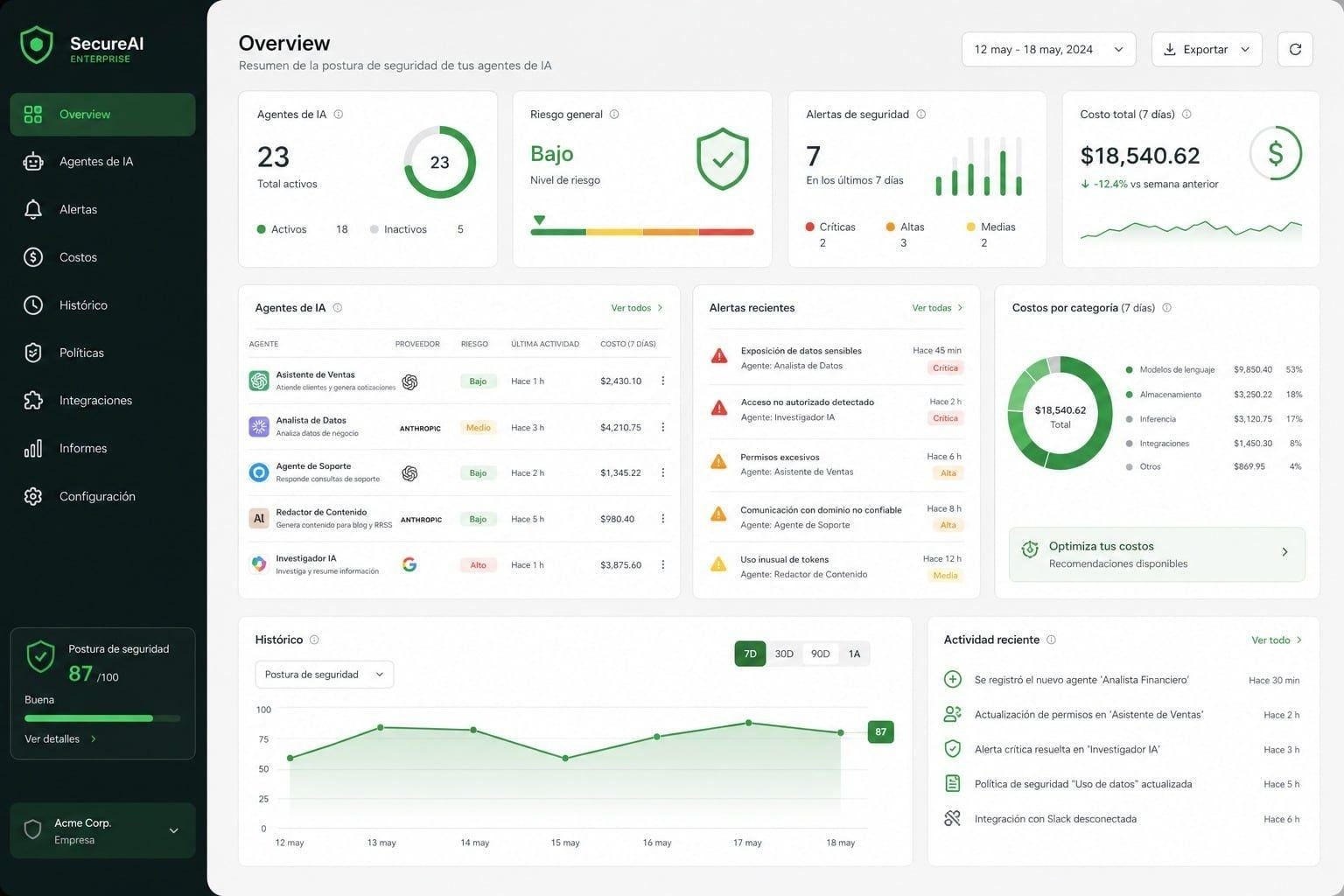Viewport: 1344px width, 896px height.
Task: Select the 1A time range toggle
Action: tap(854, 654)
